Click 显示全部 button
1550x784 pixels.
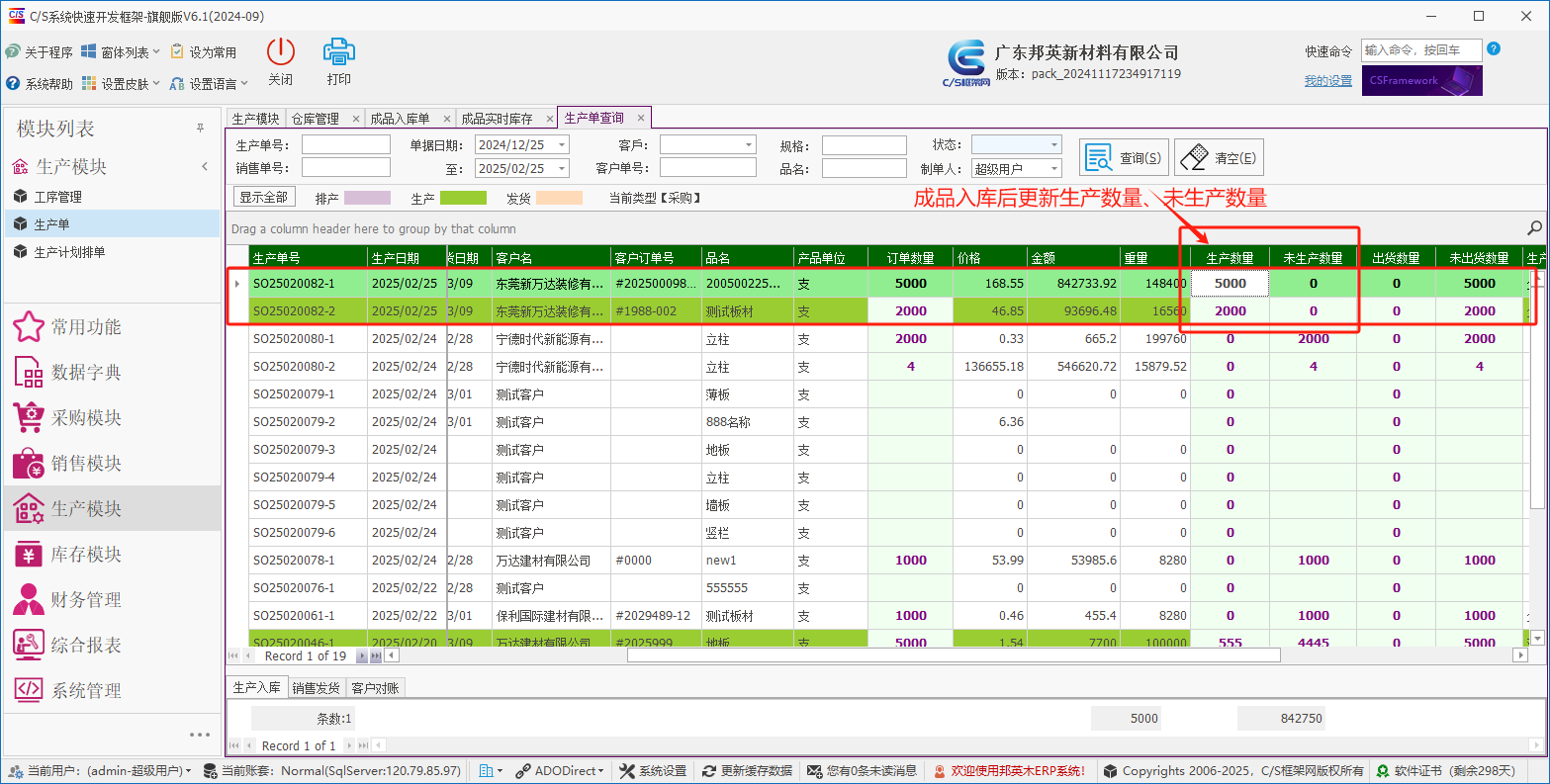pos(264,197)
